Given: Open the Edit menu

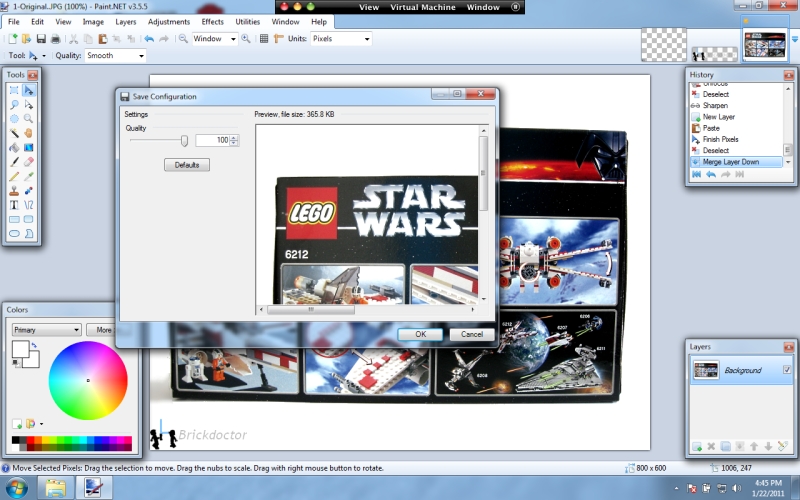Looking at the screenshot, I should click(x=37, y=22).
